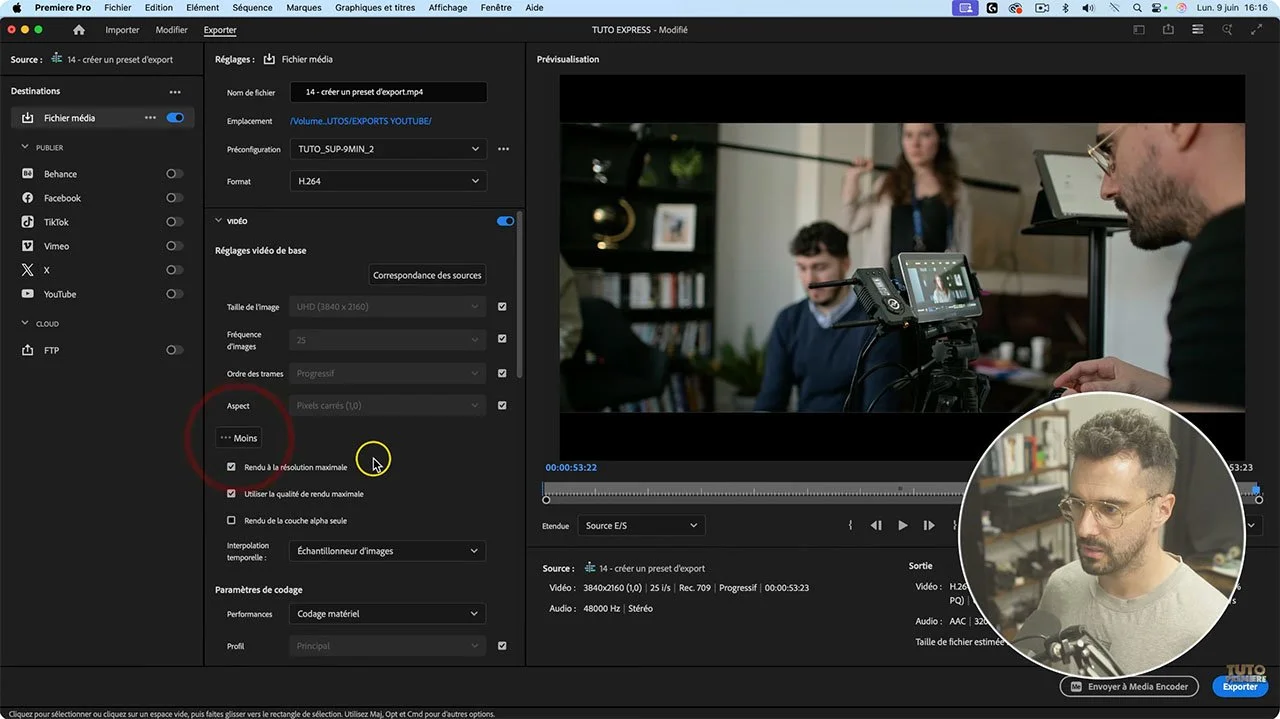
Task: Uncheck the Profil source match checkbox
Action: point(502,646)
